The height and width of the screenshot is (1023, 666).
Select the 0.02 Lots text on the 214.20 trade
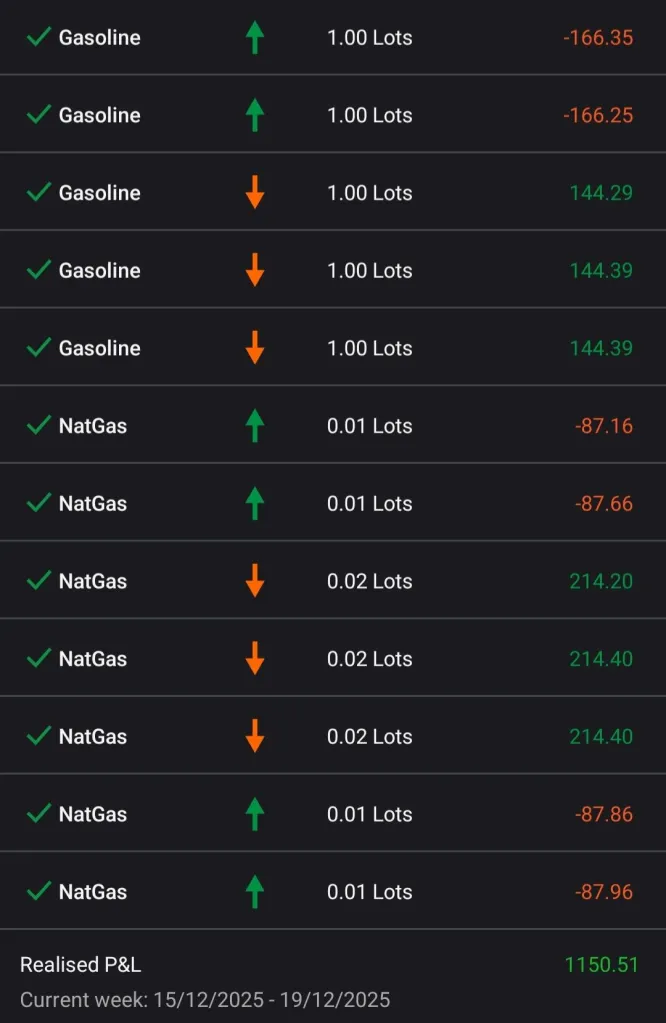point(369,581)
